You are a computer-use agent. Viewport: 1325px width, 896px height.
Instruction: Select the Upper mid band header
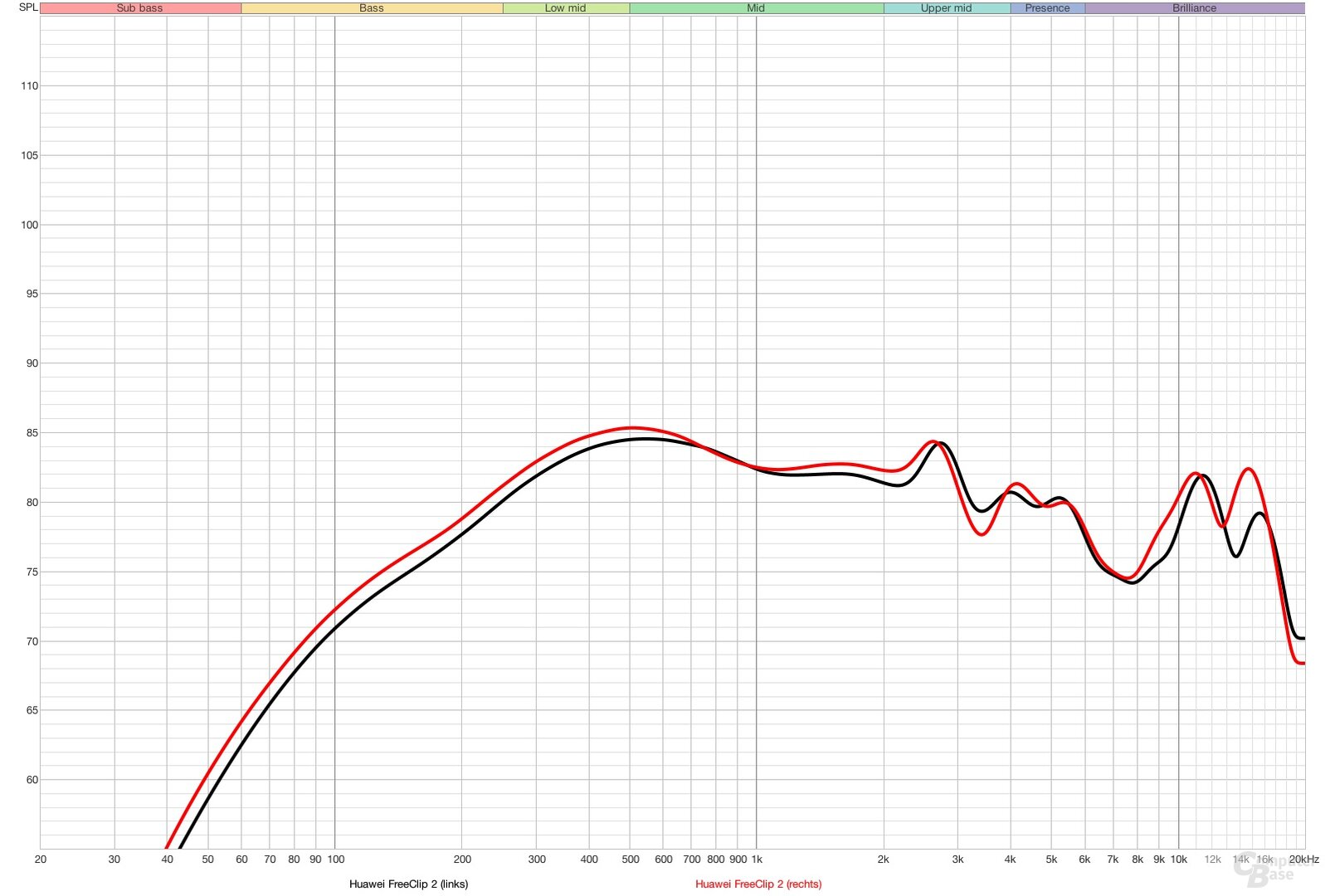(946, 8)
